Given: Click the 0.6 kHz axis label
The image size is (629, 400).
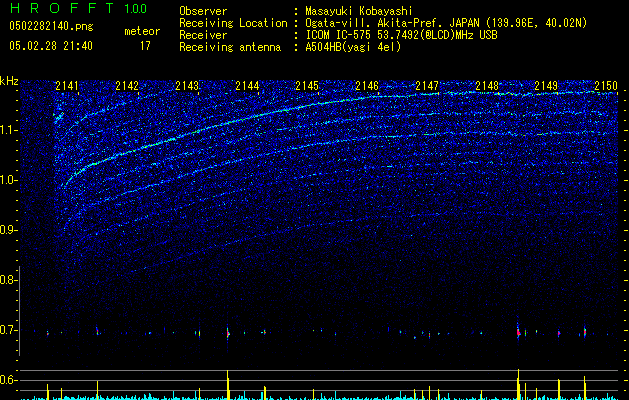Looking at the screenshot, I should [9, 380].
